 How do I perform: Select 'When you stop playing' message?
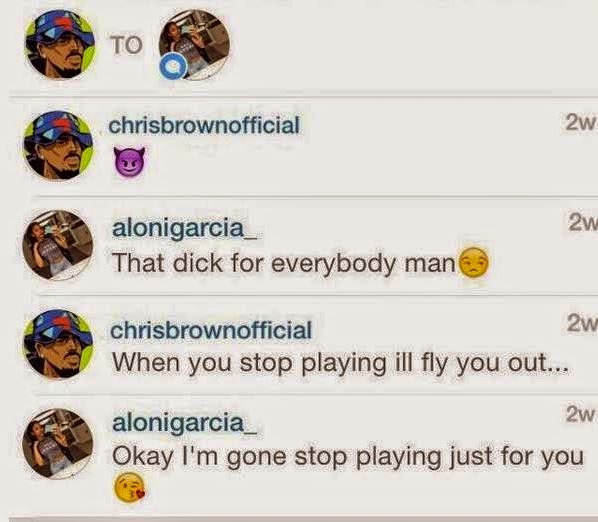(x=340, y=363)
